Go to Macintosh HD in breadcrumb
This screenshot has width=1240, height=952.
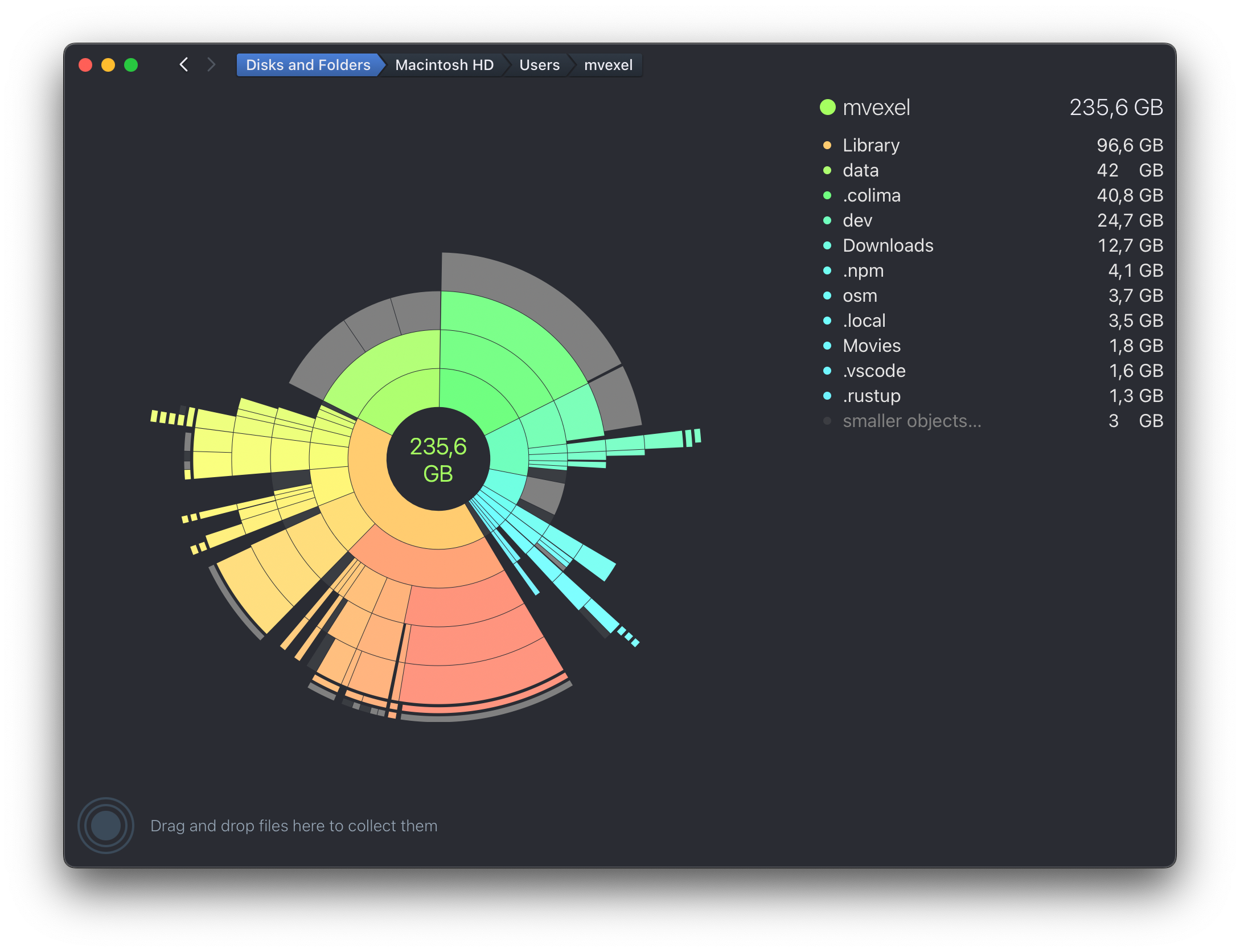(444, 65)
